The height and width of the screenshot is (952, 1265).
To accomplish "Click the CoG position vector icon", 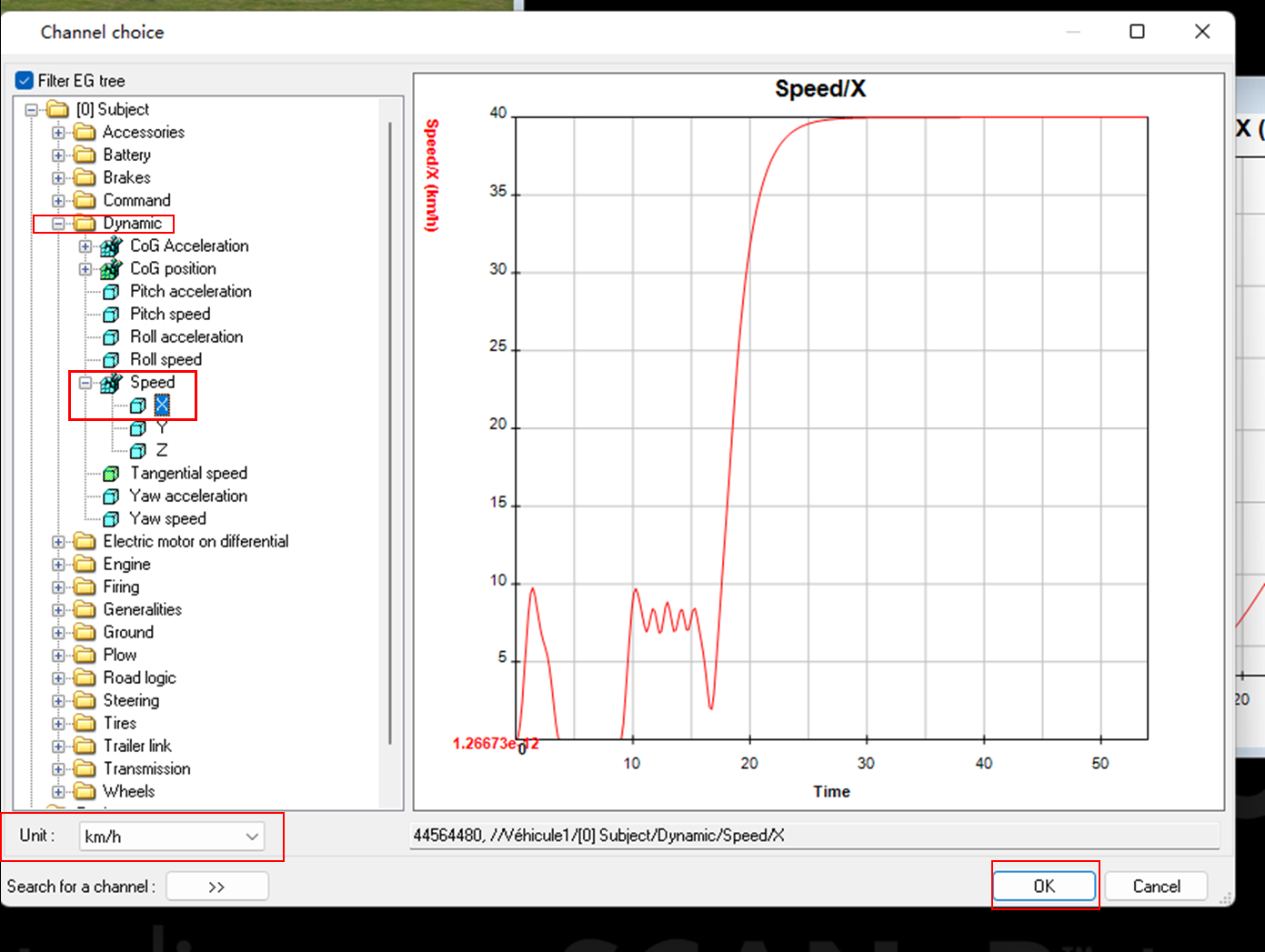I will [x=111, y=268].
